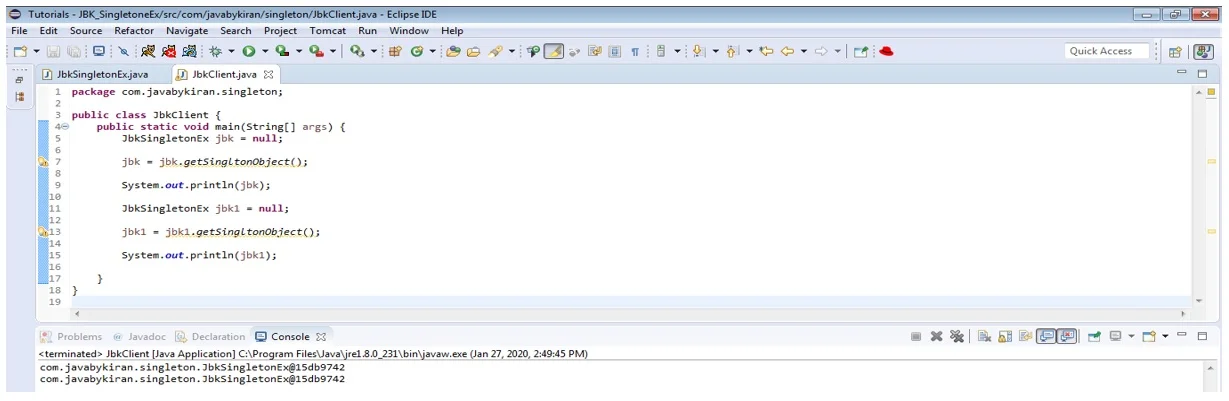Click the Restart Tomcat cat icon
The width and height of the screenshot is (1229, 401).
191,51
